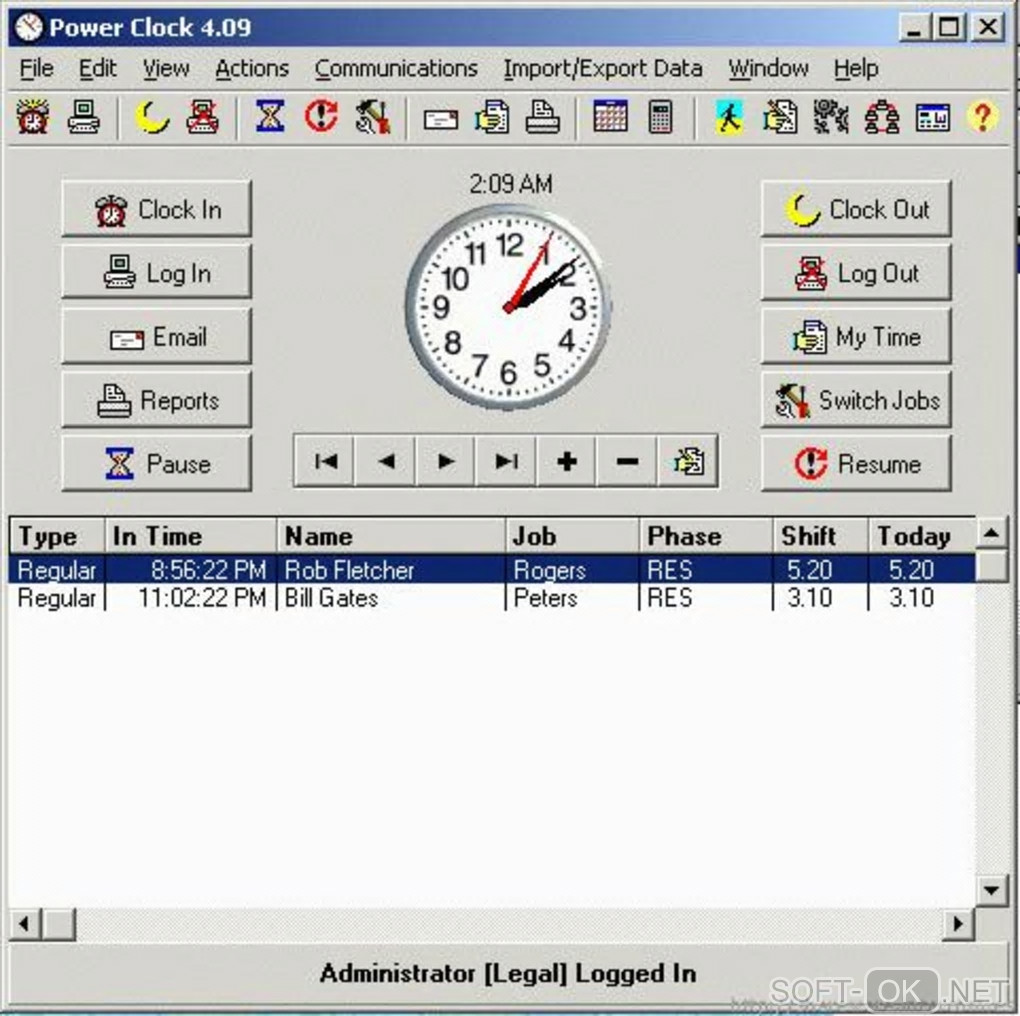1020x1016 pixels.
Task: Open the Communications menu
Action: click(x=396, y=68)
